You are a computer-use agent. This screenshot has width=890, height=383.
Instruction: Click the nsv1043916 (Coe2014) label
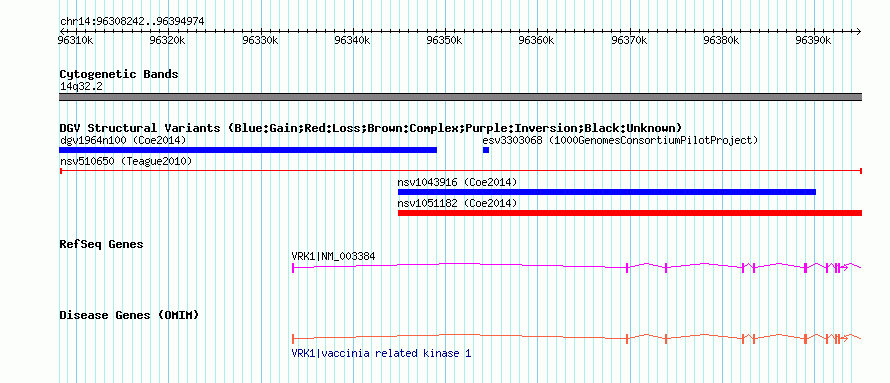click(457, 182)
